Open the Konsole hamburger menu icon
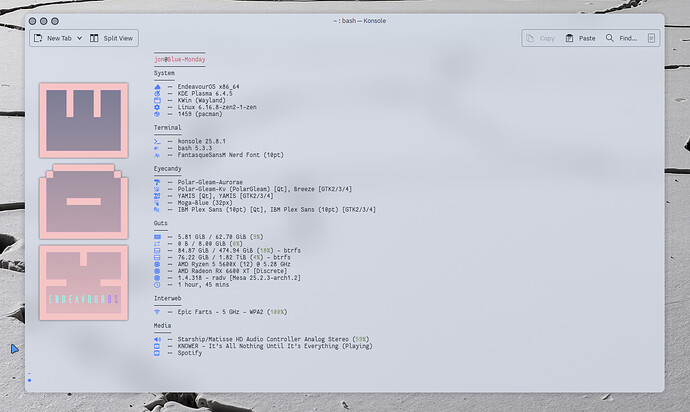The width and height of the screenshot is (690, 412). coord(651,38)
